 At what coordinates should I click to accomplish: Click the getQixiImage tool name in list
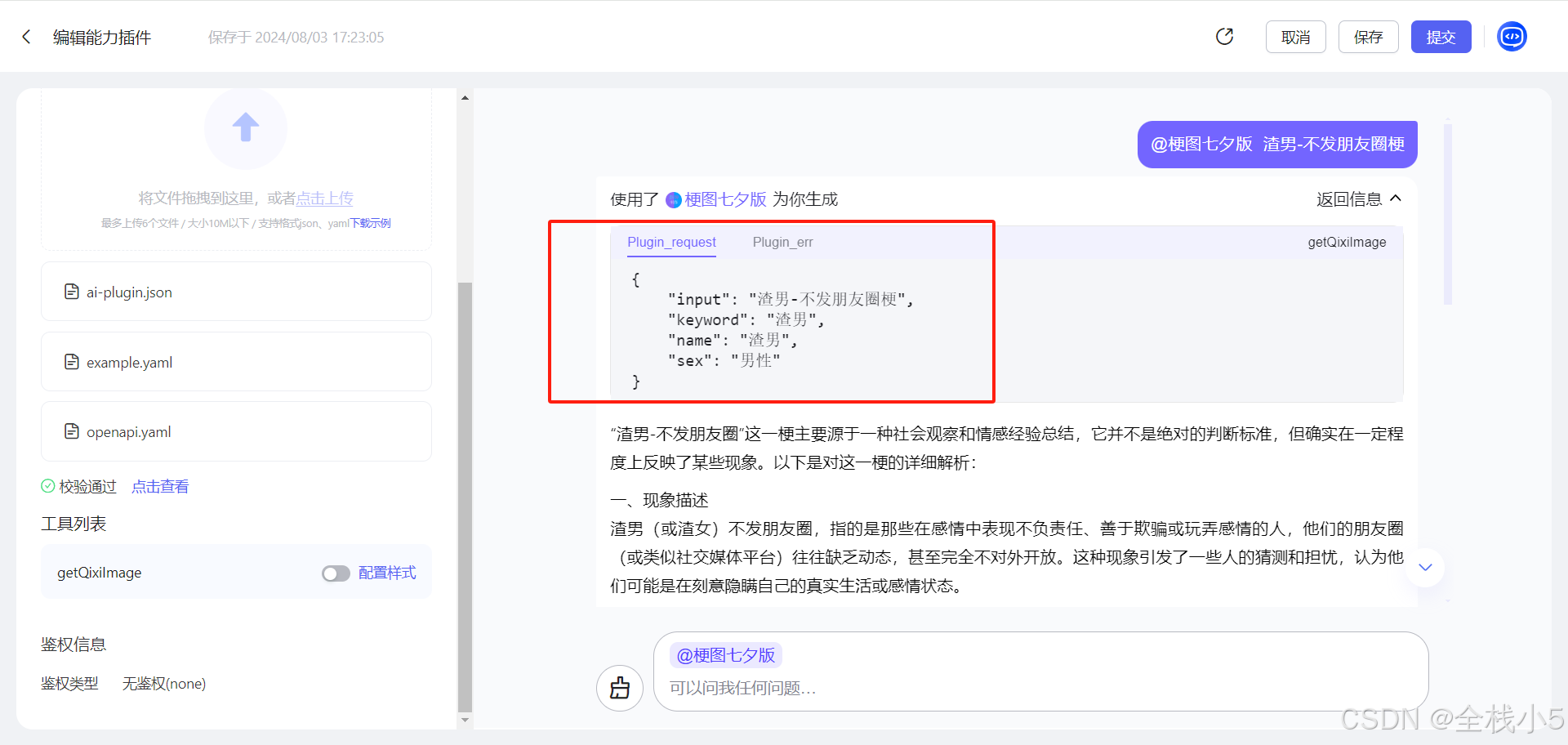click(x=100, y=573)
